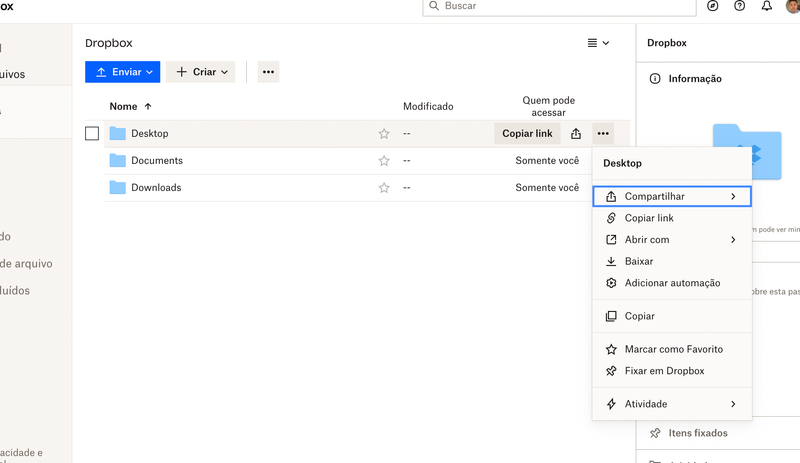
Task: Click the Desktop row three-dots menu
Action: 602,134
